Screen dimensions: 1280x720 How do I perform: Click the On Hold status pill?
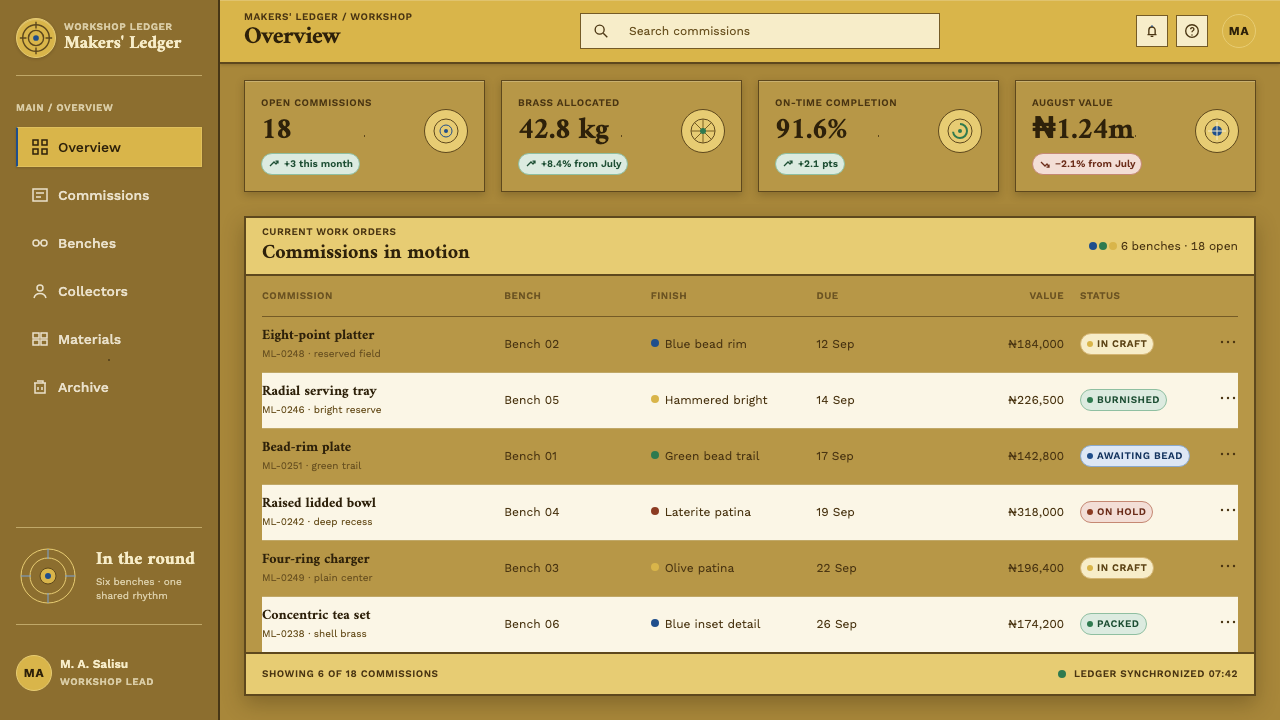pyautogui.click(x=1116, y=512)
